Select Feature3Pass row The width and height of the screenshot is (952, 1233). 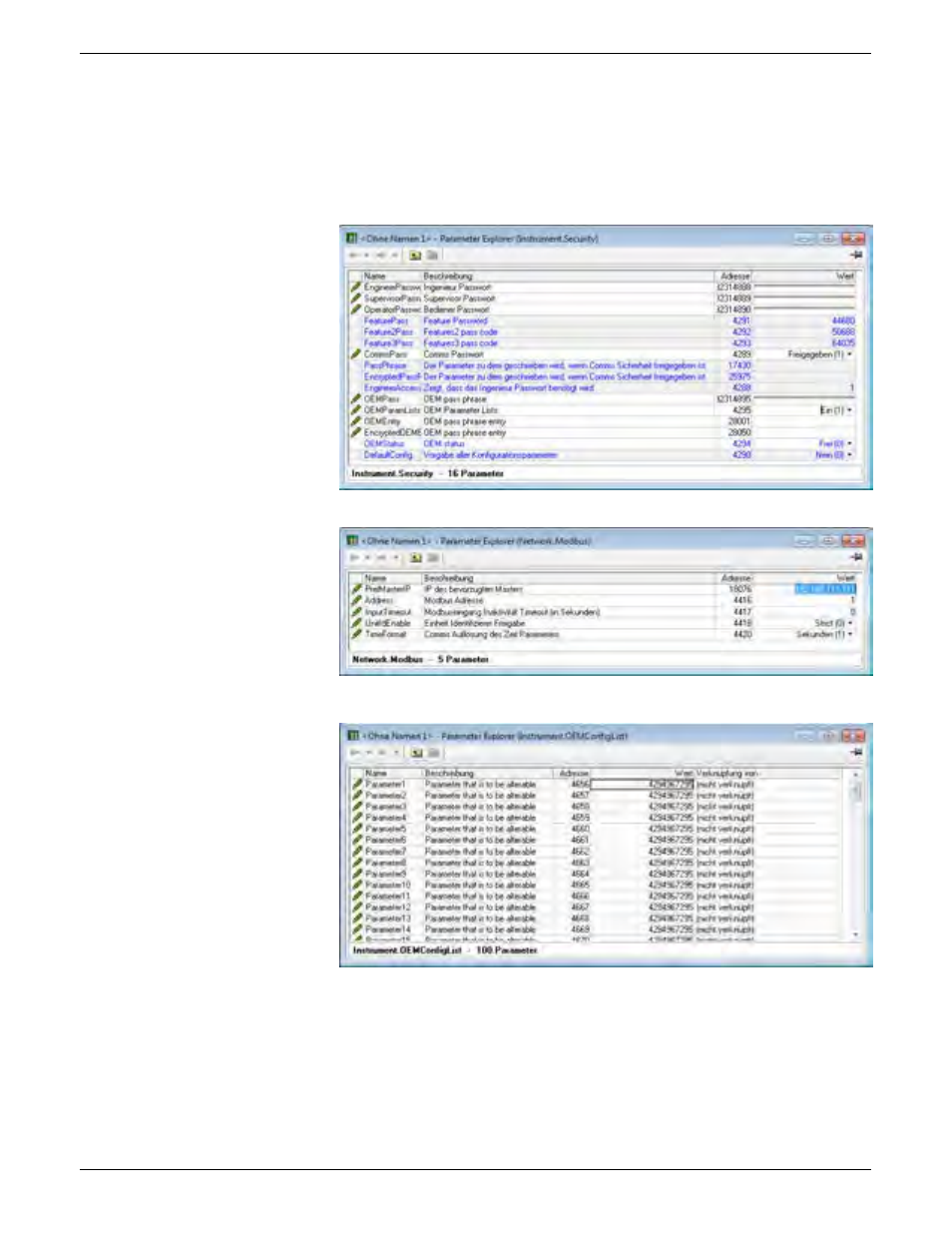(x=603, y=342)
